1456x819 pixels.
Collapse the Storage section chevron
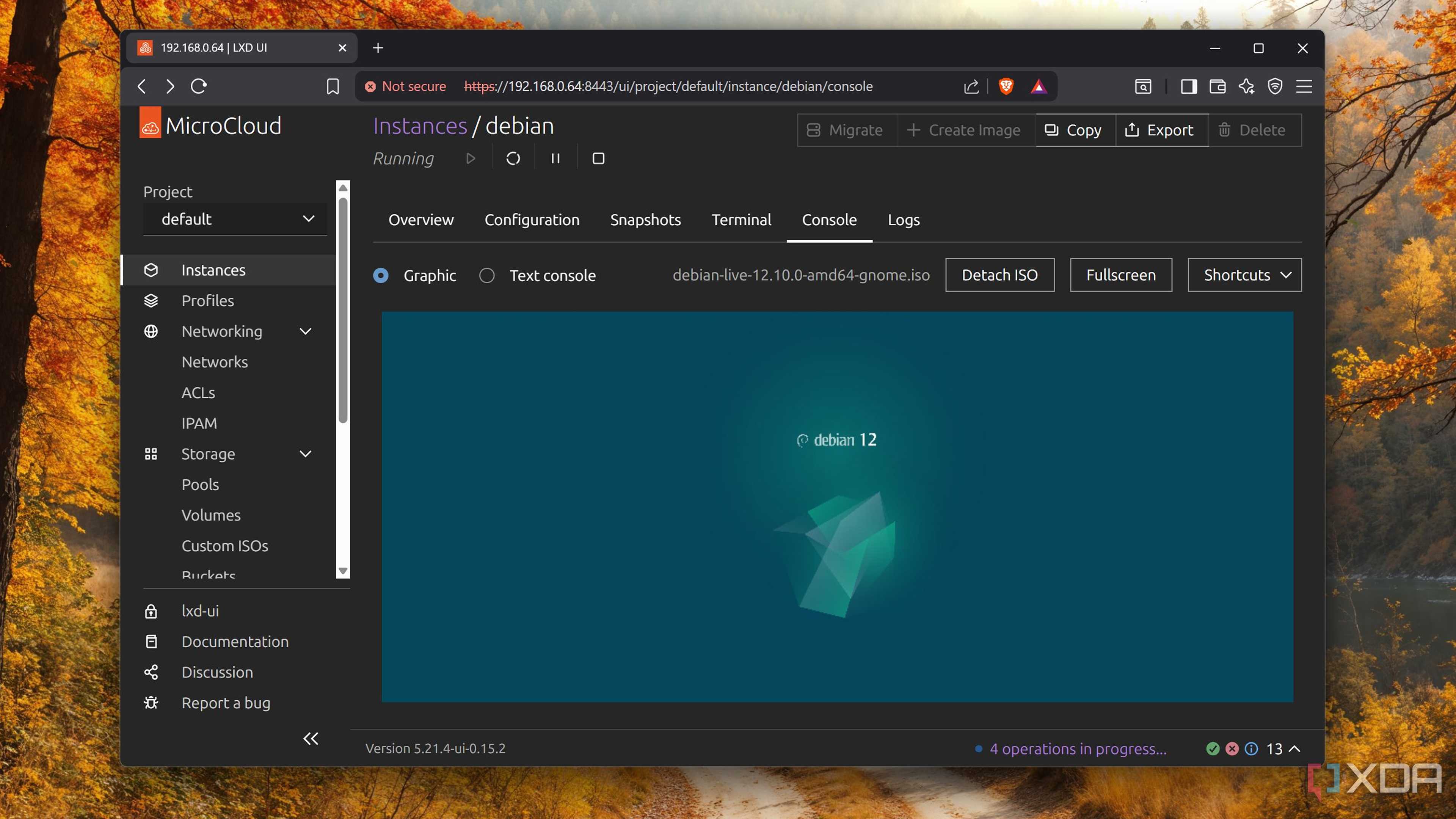pos(306,454)
